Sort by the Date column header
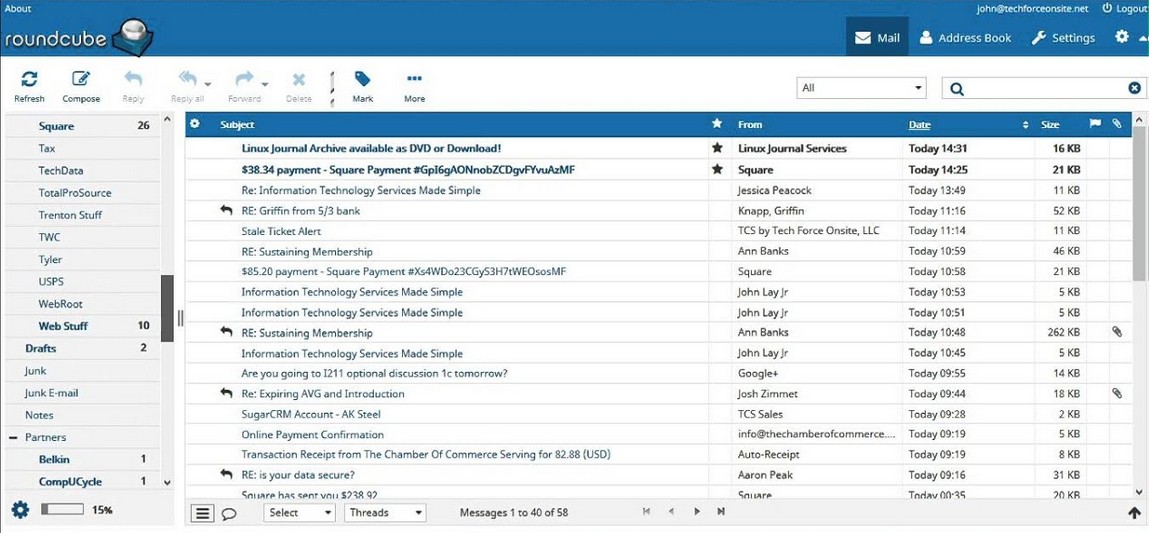1149x533 pixels. [920, 125]
